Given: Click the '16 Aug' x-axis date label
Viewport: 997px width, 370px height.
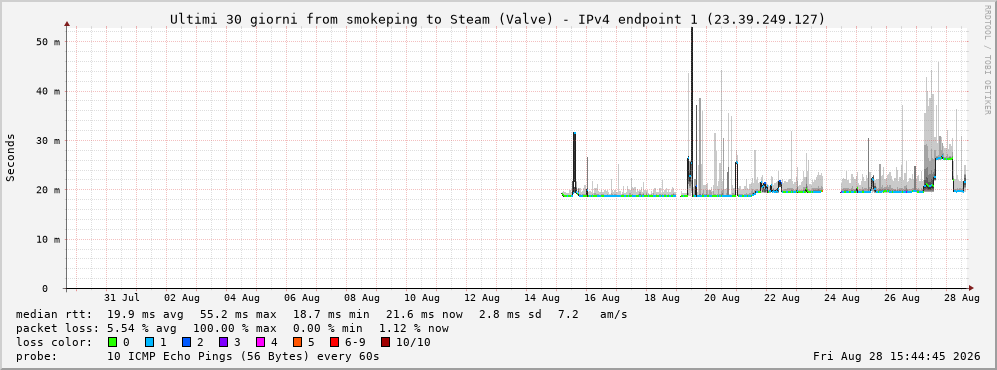Looking at the screenshot, I should coord(602,298).
